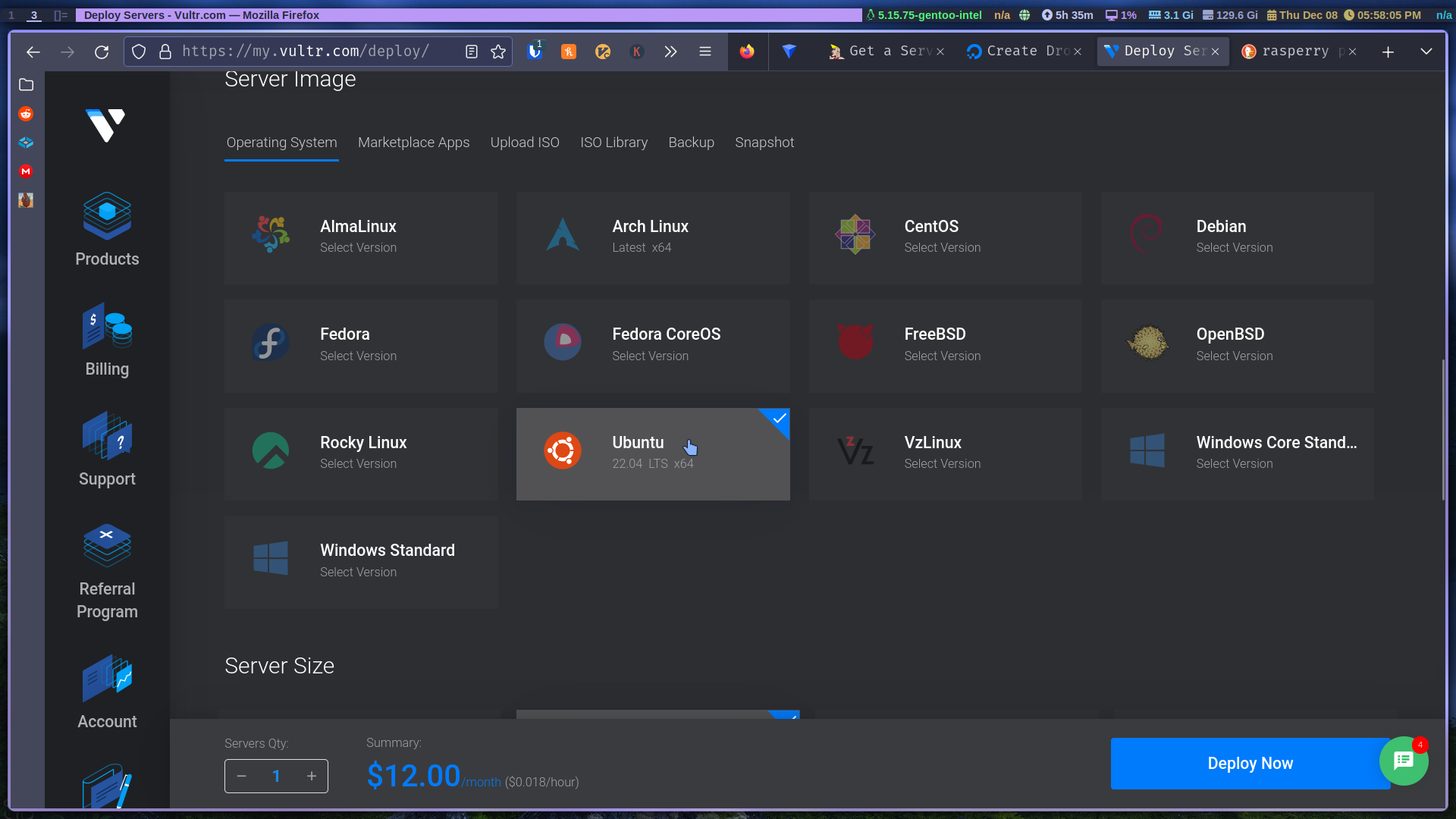Expand VzLinux version selection
This screenshot has width=1456, height=819.
[945, 454]
